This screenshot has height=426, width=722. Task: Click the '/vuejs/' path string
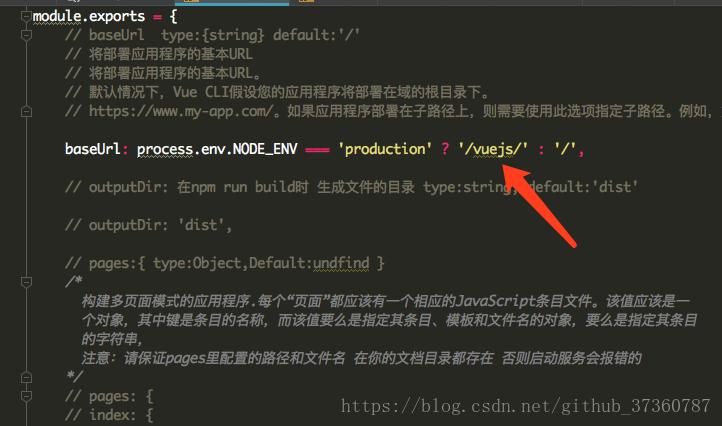(x=493, y=149)
